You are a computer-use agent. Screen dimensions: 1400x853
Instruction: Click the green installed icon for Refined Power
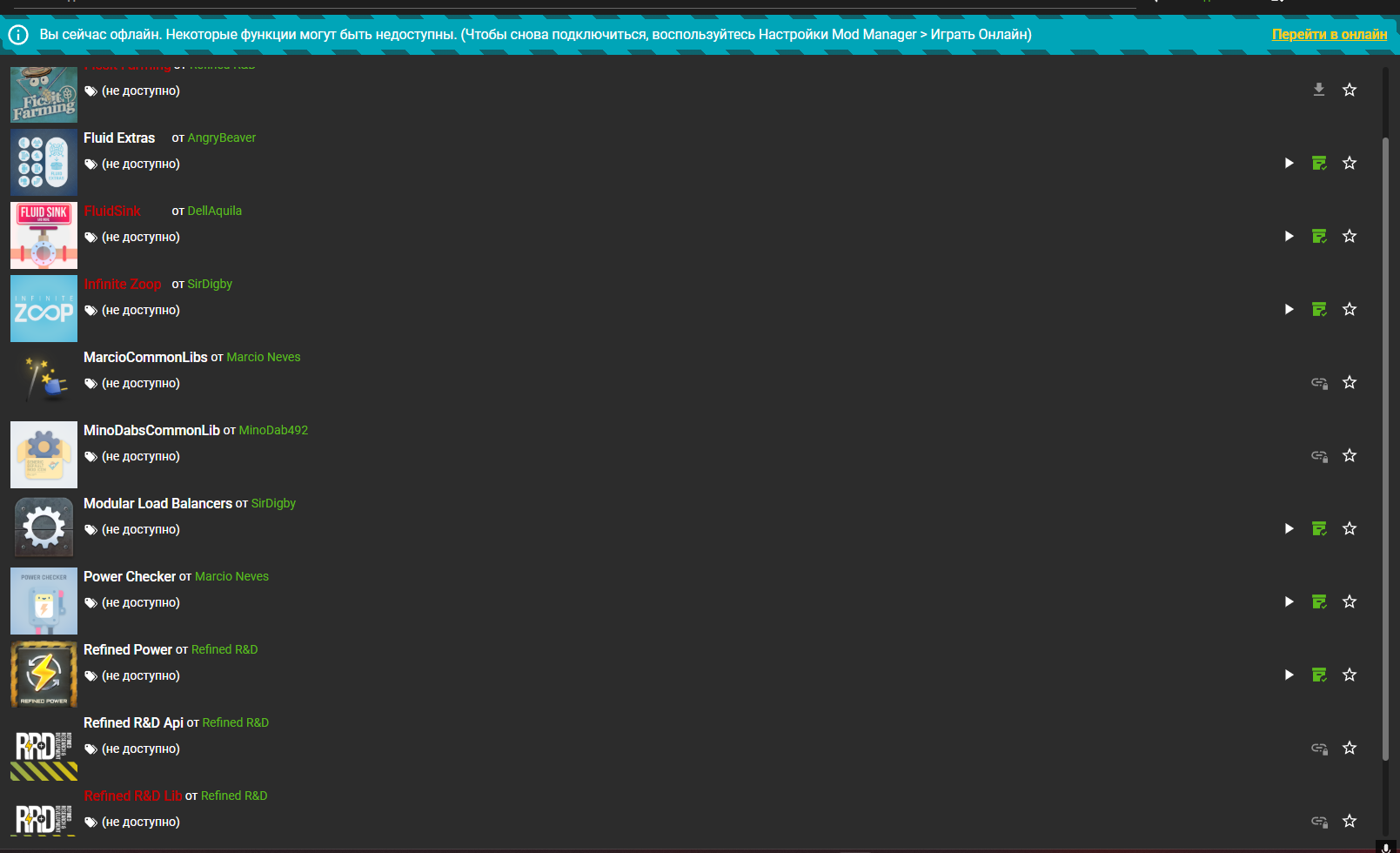click(1319, 675)
